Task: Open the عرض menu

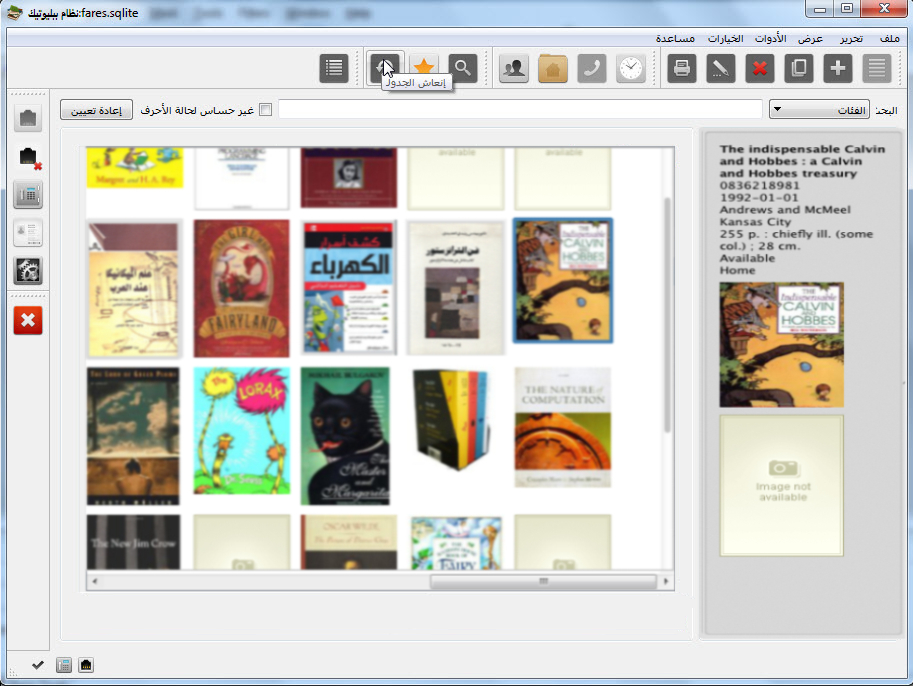Action: 811,38
